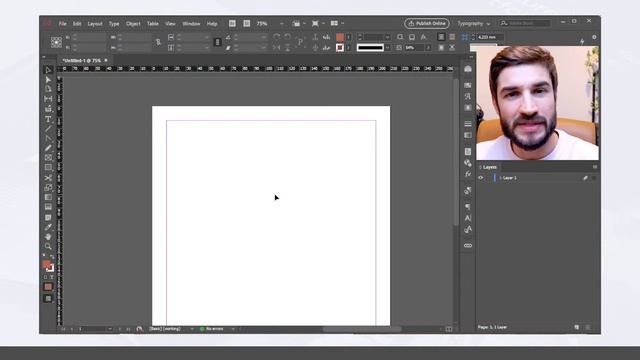This screenshot has width=640, height=360.
Task: Choose the Gradient Feather tool
Action: pos(48,207)
